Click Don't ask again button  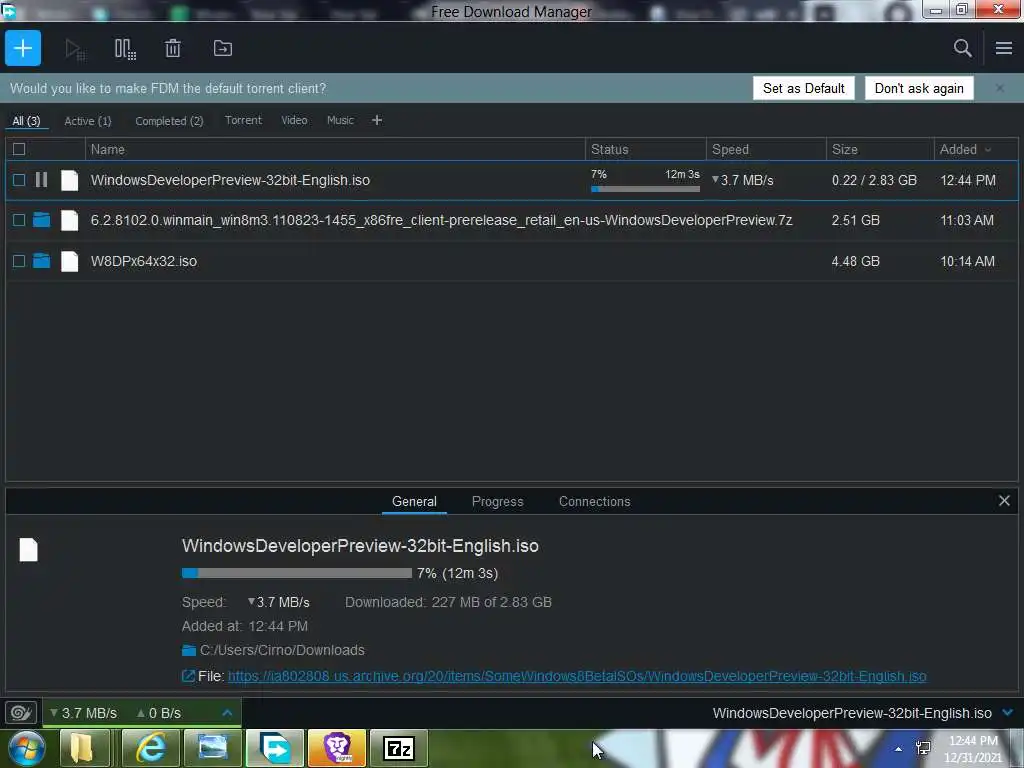[919, 88]
